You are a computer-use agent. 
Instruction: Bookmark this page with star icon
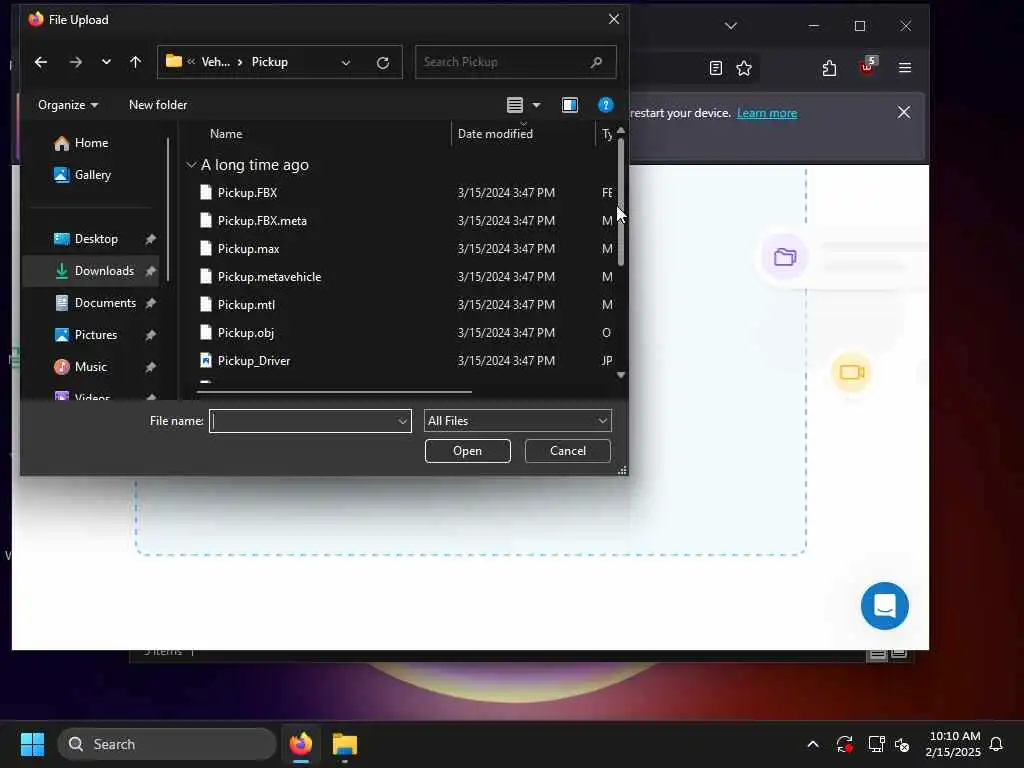744,68
